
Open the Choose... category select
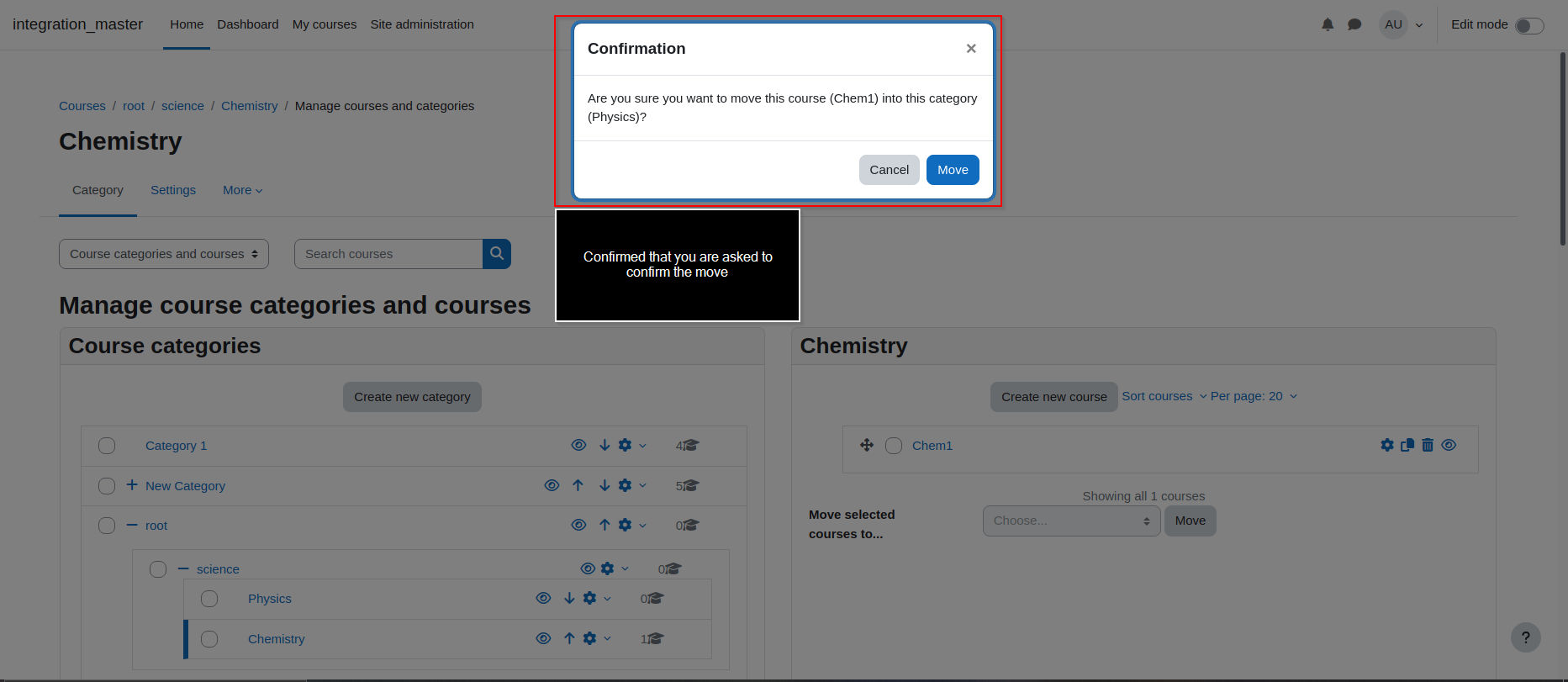(x=1072, y=521)
